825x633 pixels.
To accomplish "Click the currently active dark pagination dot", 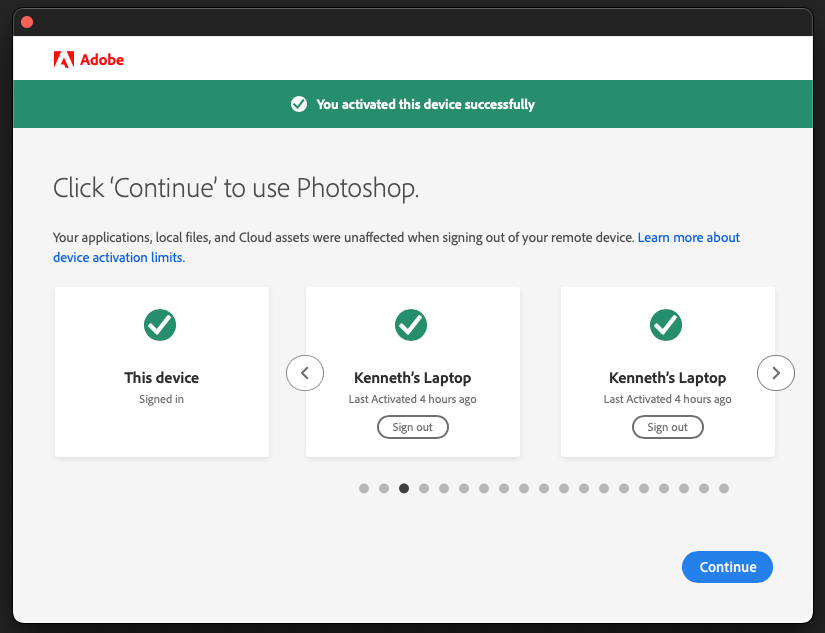I will pos(404,488).
